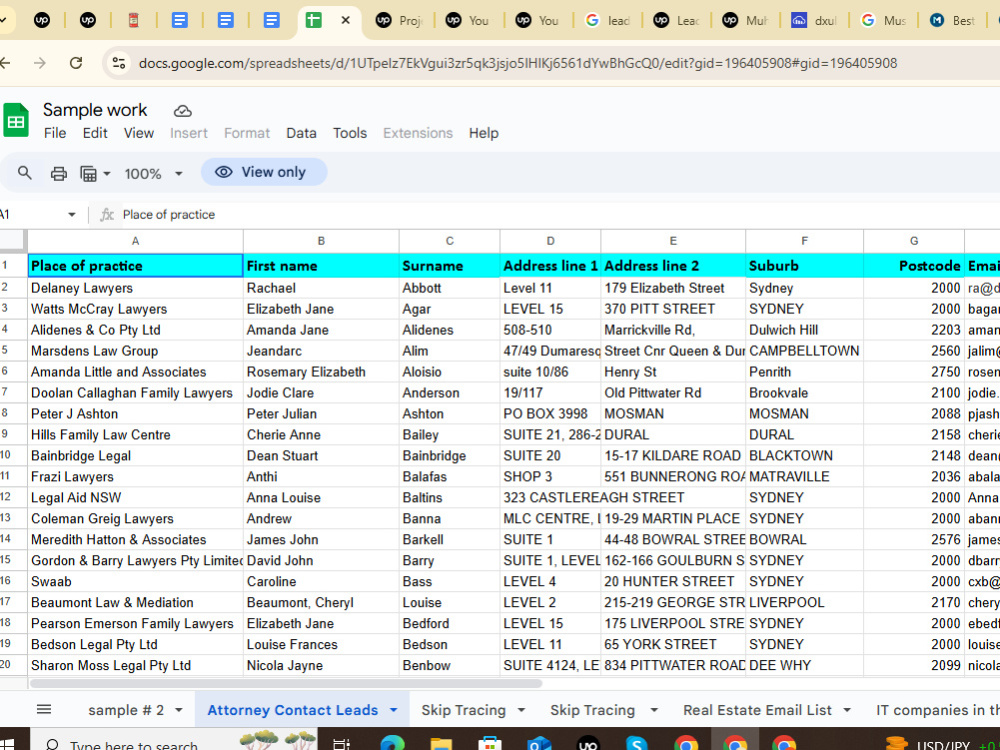The width and height of the screenshot is (1000, 750).
Task: Open first Skip Tracing tab menu arrow
Action: (x=521, y=710)
